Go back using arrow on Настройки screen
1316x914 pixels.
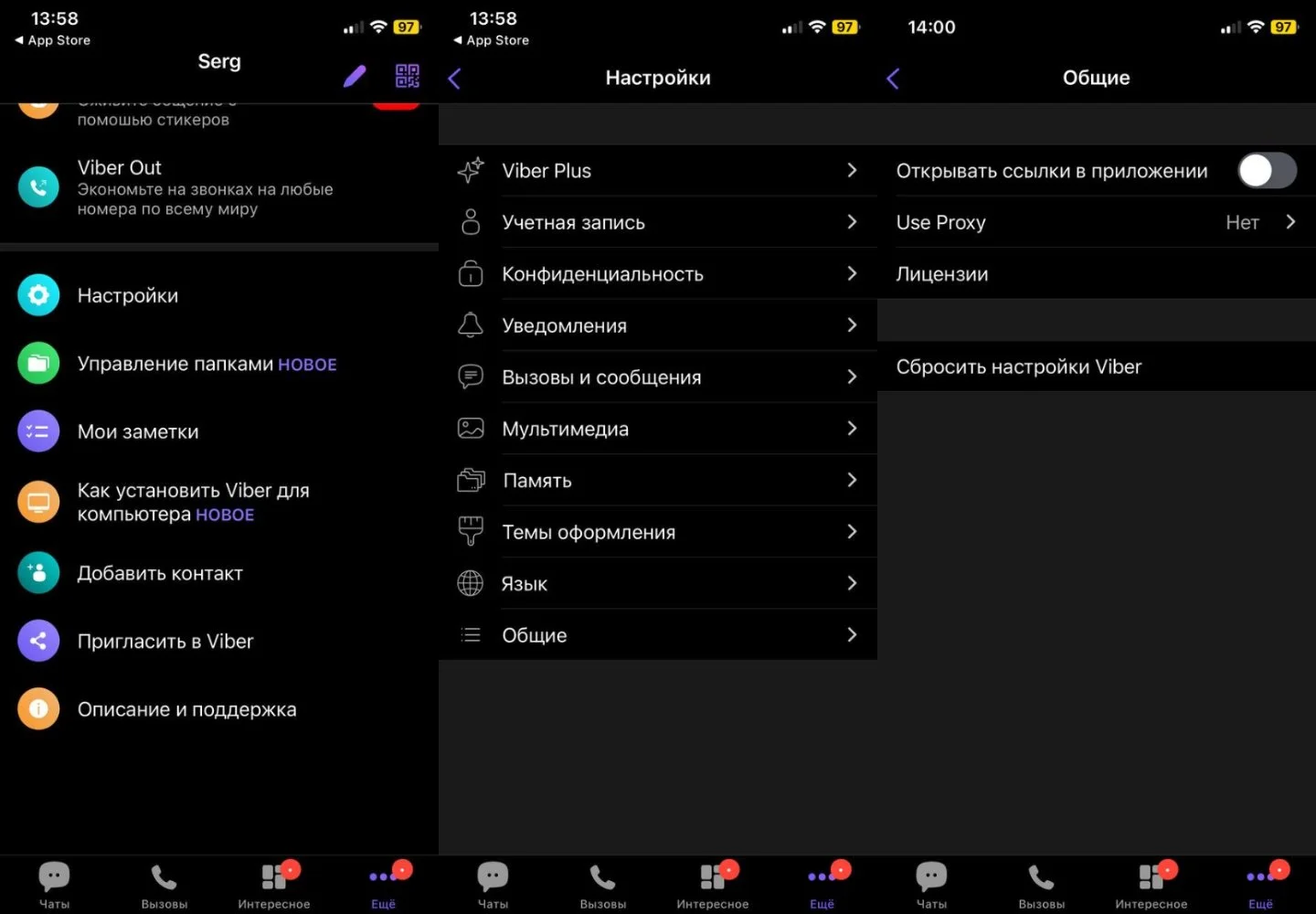click(454, 79)
